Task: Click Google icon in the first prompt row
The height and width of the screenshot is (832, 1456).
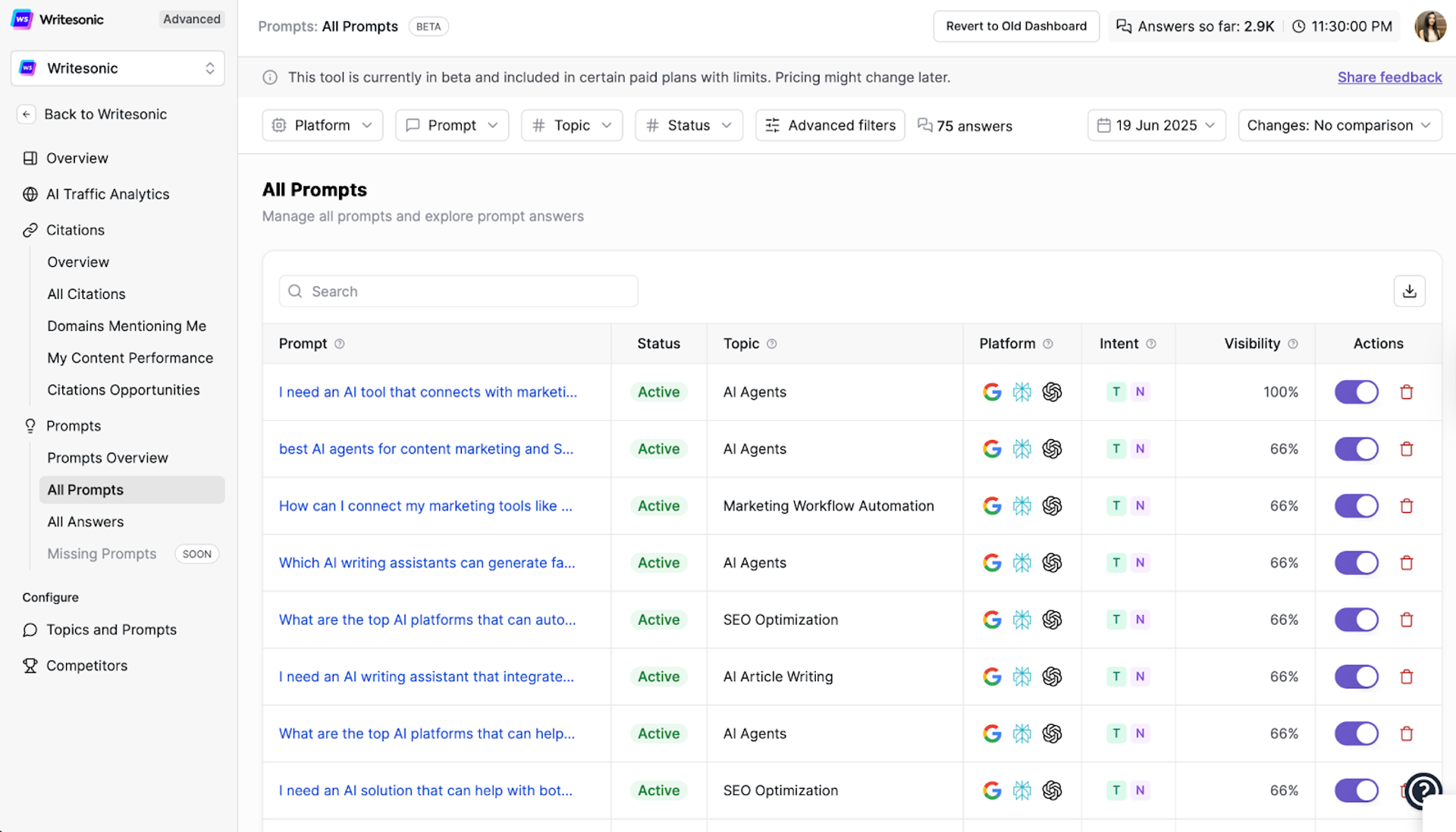Action: (992, 392)
